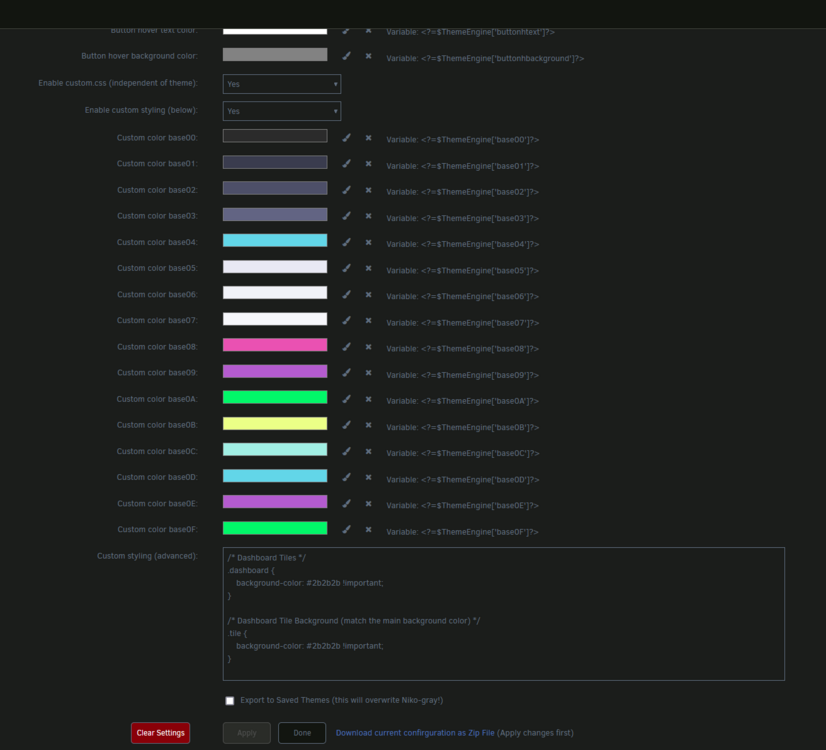
Task: Clear Custom color base07 with X icon
Action: click(x=368, y=320)
